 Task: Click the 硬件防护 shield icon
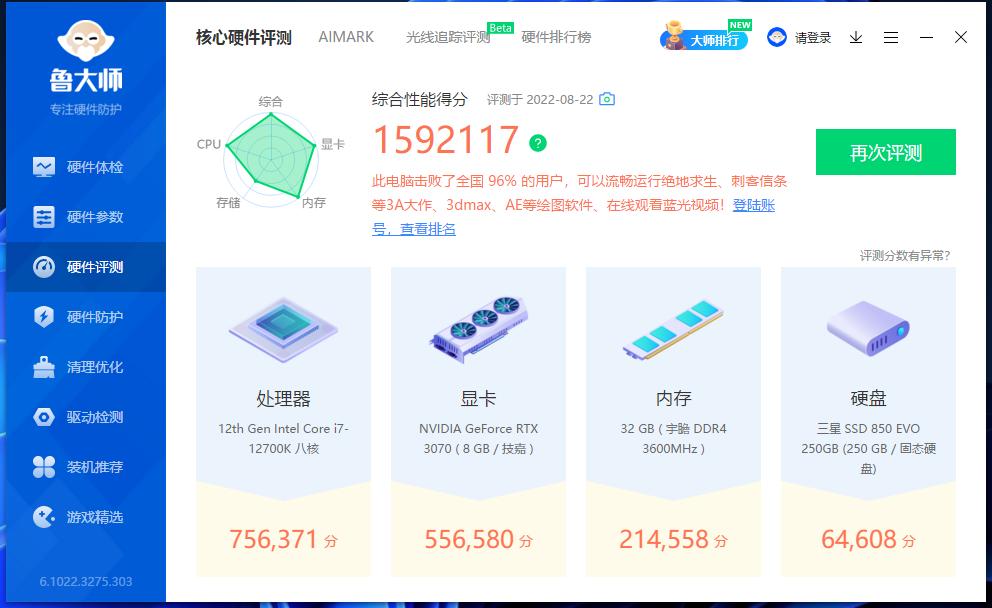[44, 317]
